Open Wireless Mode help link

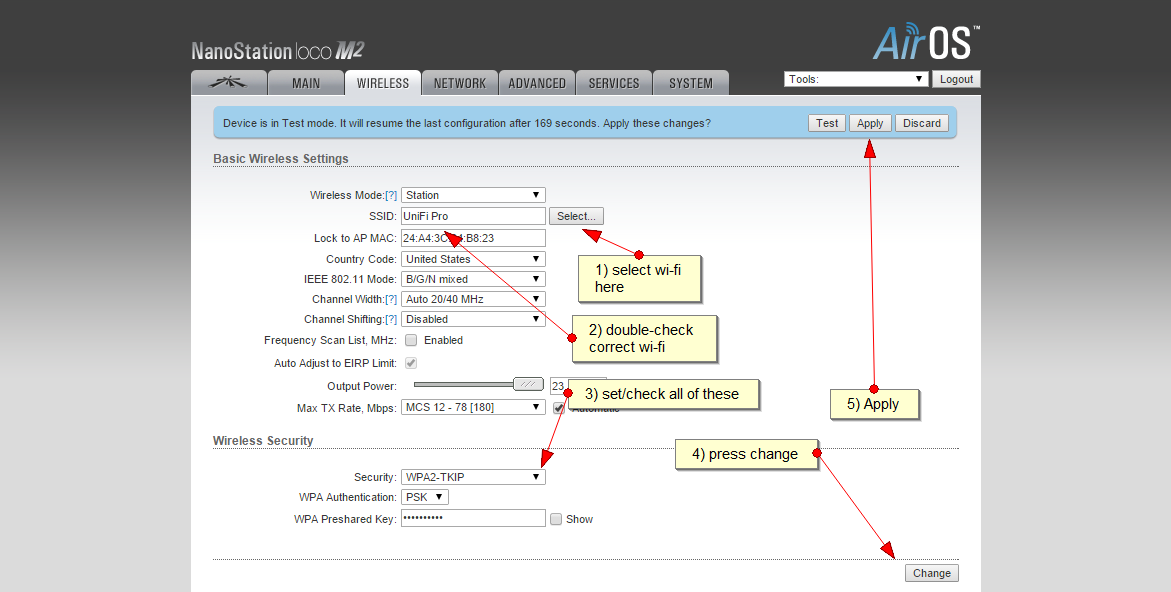[391, 195]
